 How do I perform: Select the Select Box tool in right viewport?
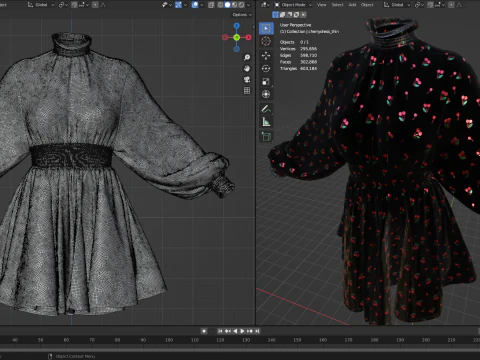pos(266,28)
